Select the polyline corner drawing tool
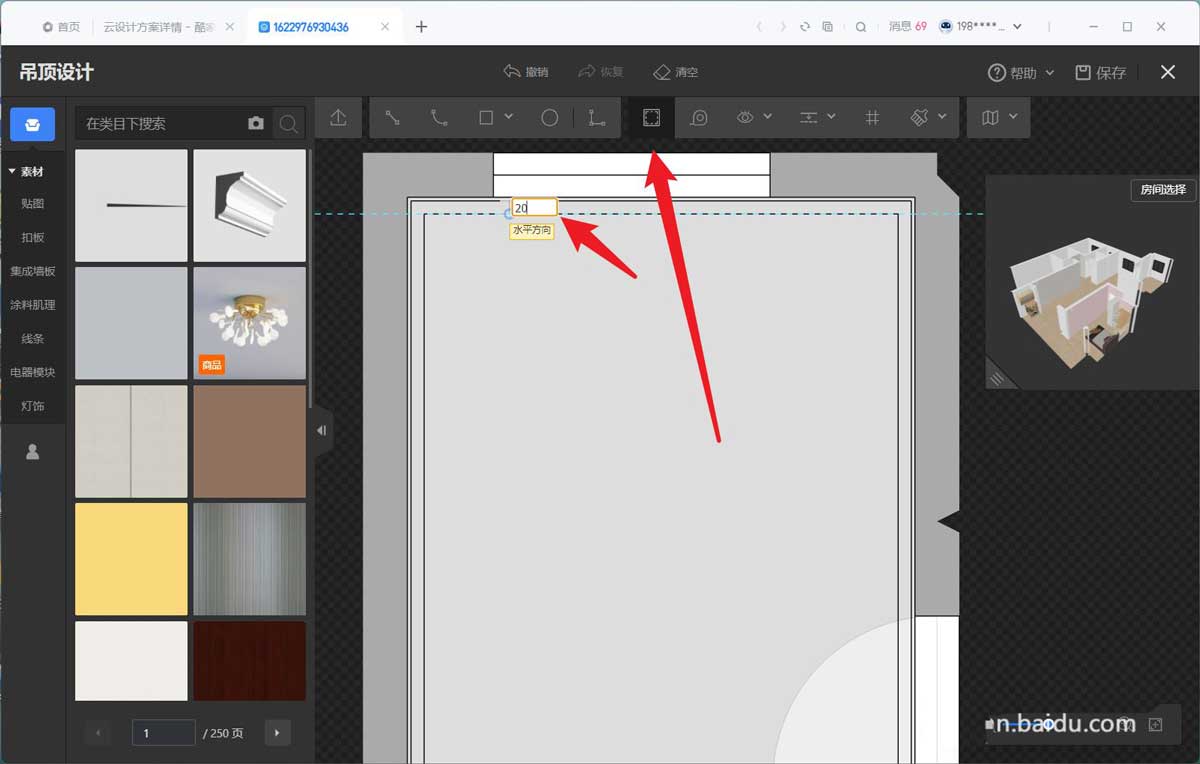 597,118
